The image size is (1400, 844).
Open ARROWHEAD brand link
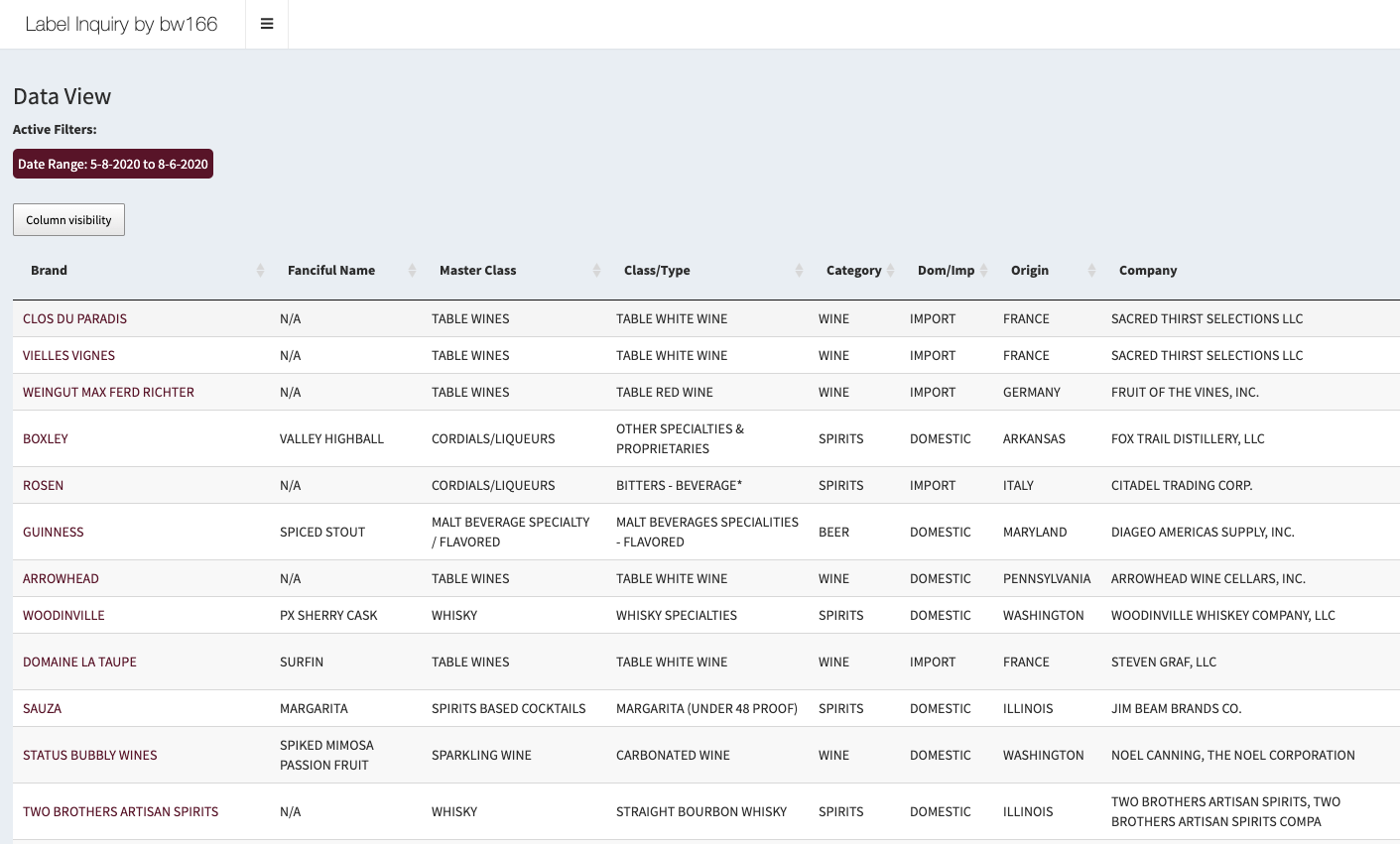61,578
